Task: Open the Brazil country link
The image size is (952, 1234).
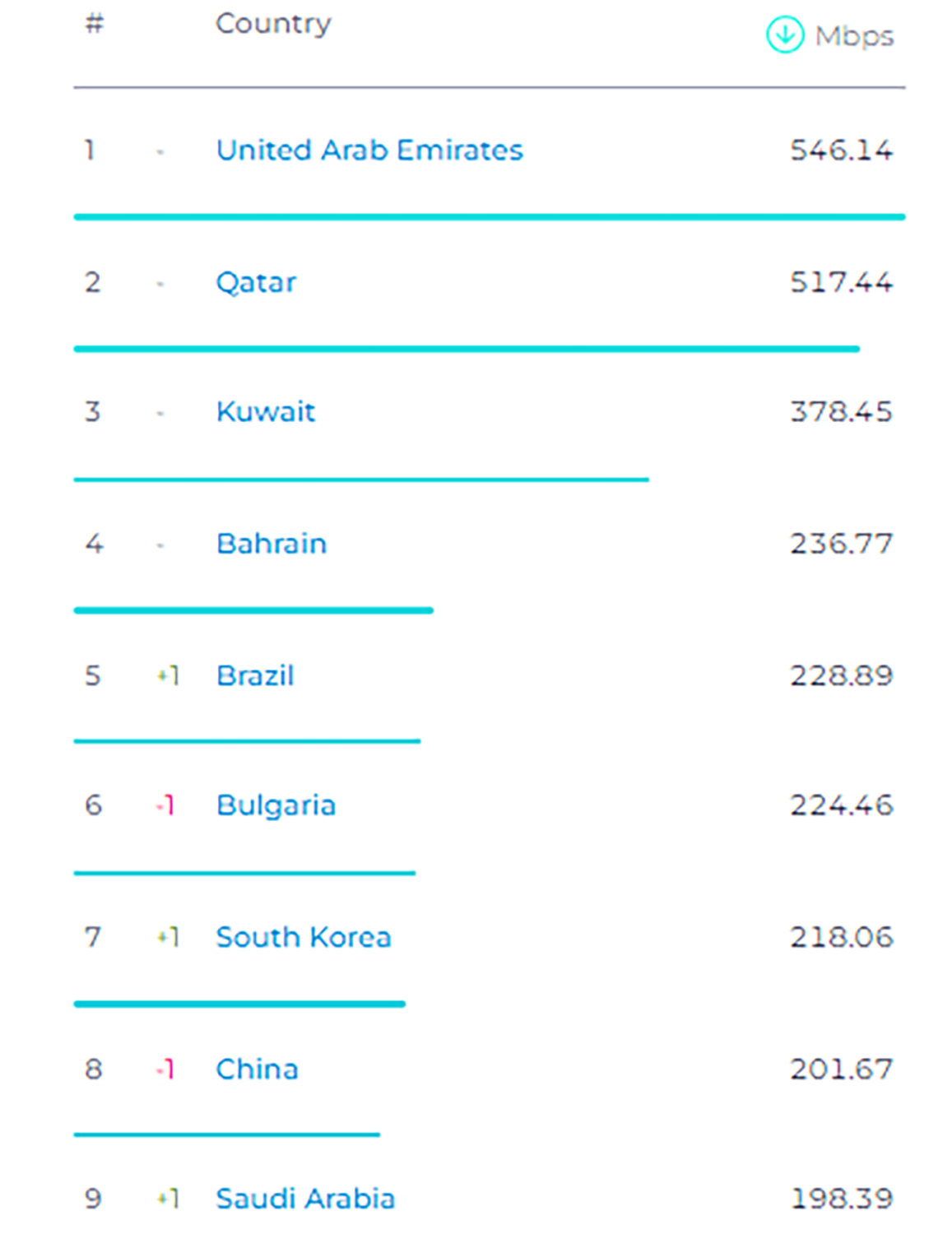Action: (255, 675)
